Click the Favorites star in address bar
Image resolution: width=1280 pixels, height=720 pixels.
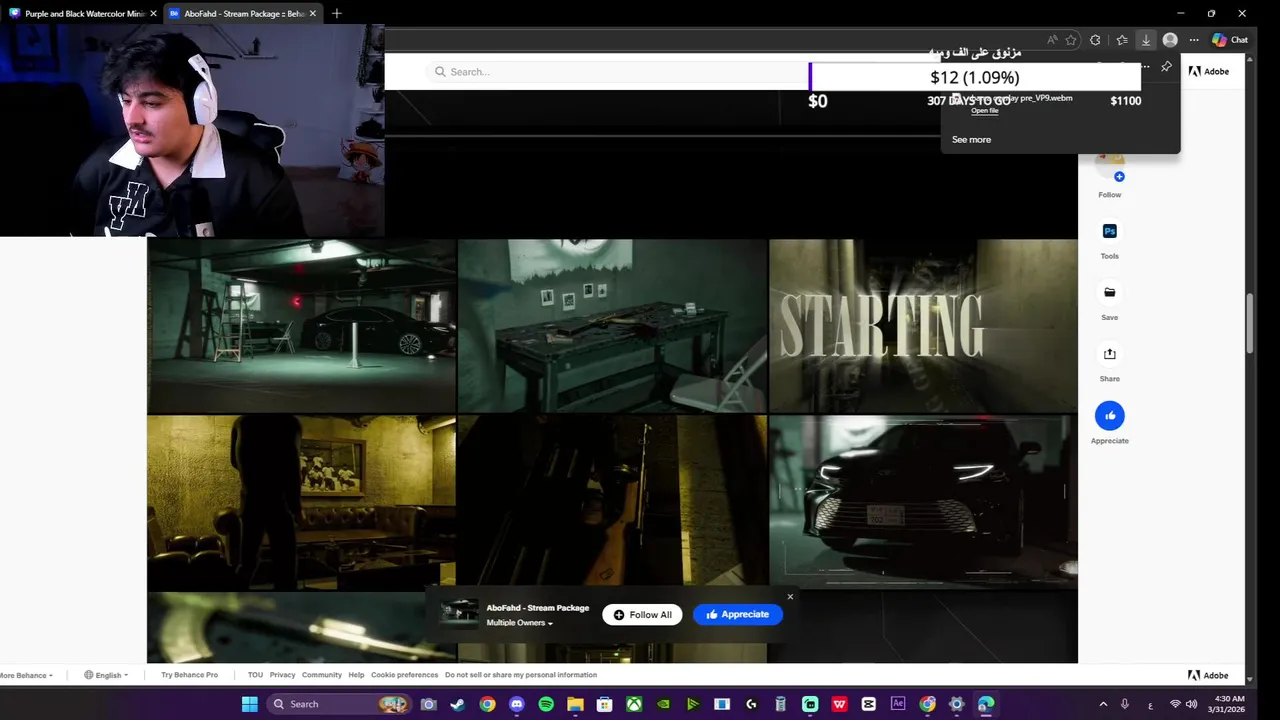click(x=1071, y=40)
